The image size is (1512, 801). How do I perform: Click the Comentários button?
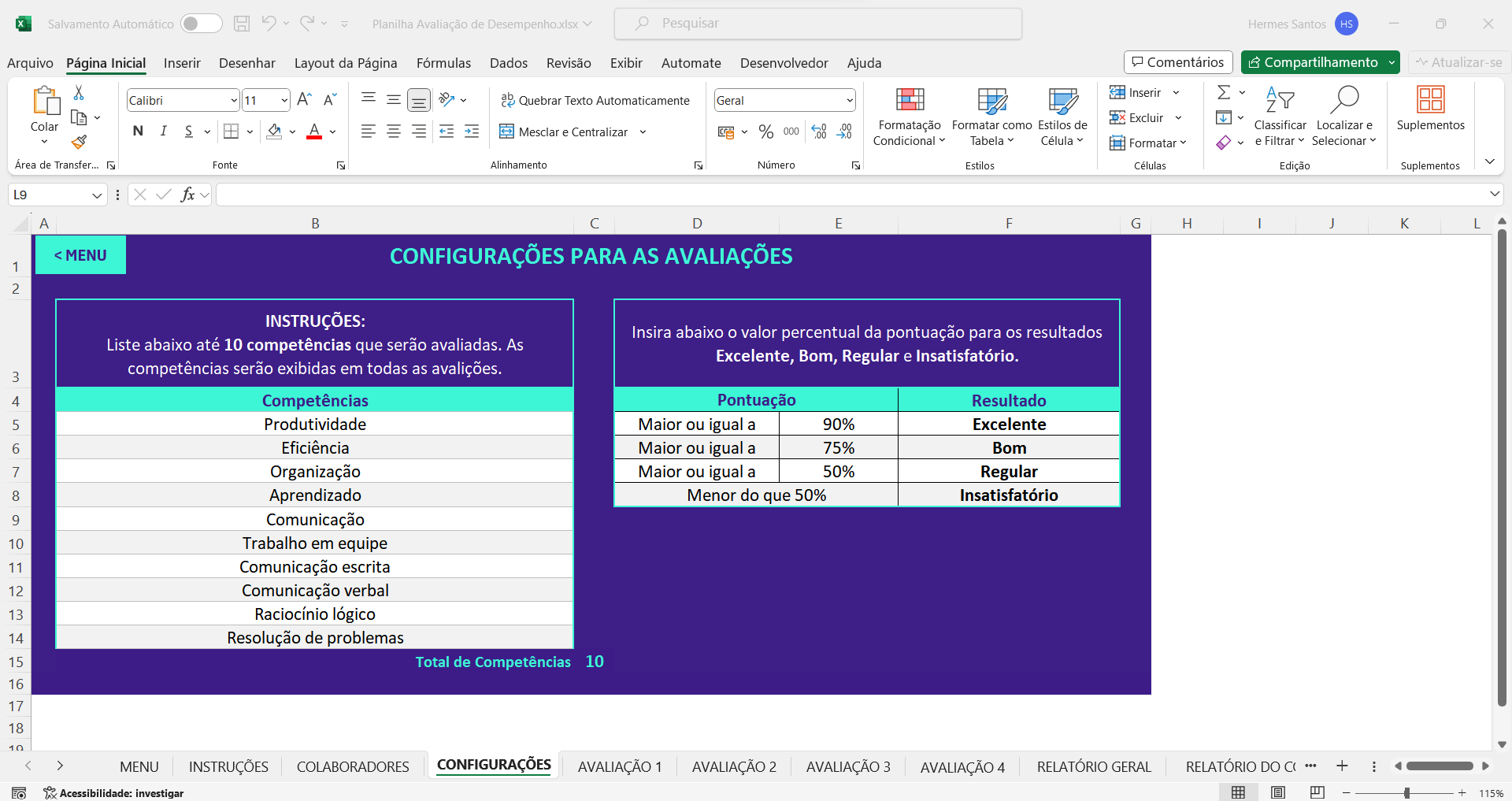(x=1178, y=62)
